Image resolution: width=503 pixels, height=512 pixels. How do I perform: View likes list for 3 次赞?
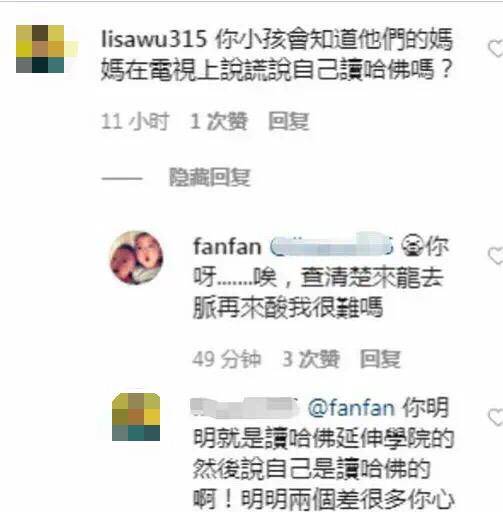(311, 359)
